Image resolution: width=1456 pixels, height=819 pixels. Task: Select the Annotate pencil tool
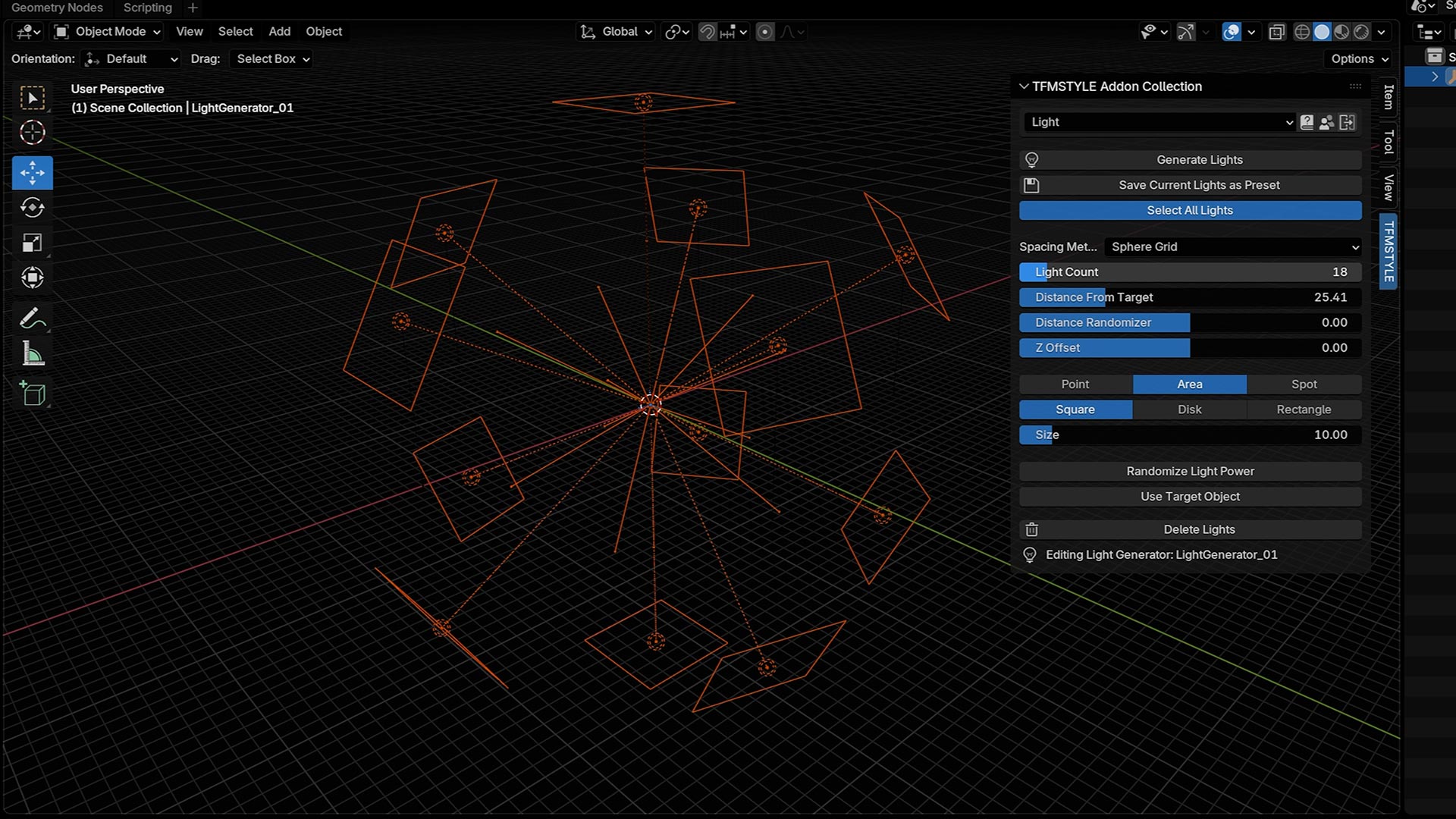pos(32,318)
